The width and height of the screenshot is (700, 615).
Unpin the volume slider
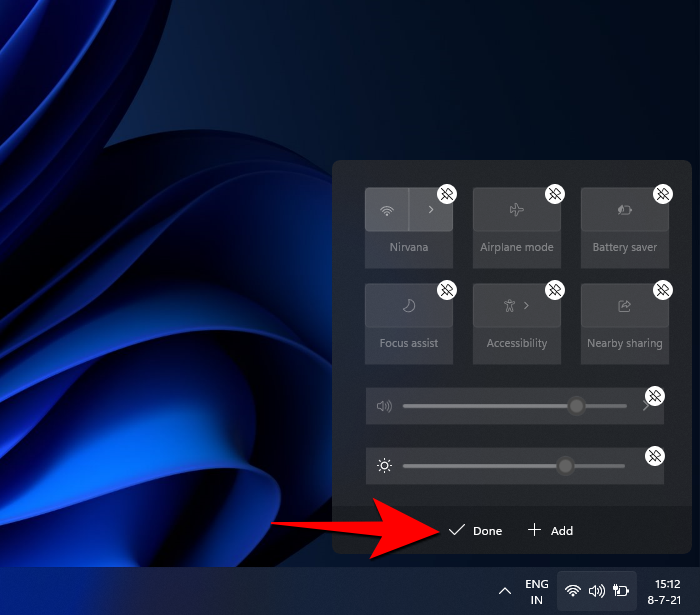point(655,396)
